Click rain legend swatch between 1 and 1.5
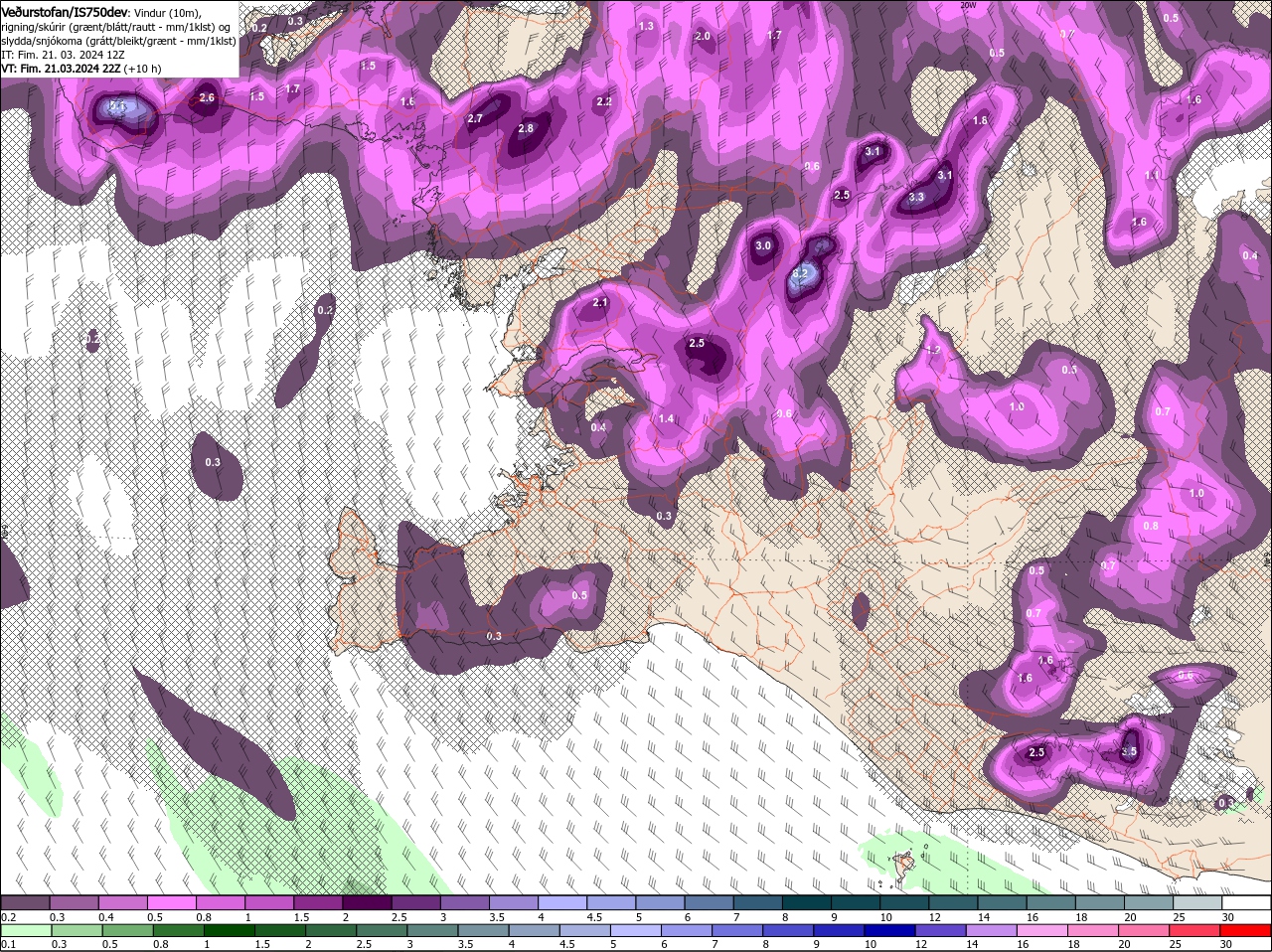The height and width of the screenshot is (952, 1272). coord(230,930)
